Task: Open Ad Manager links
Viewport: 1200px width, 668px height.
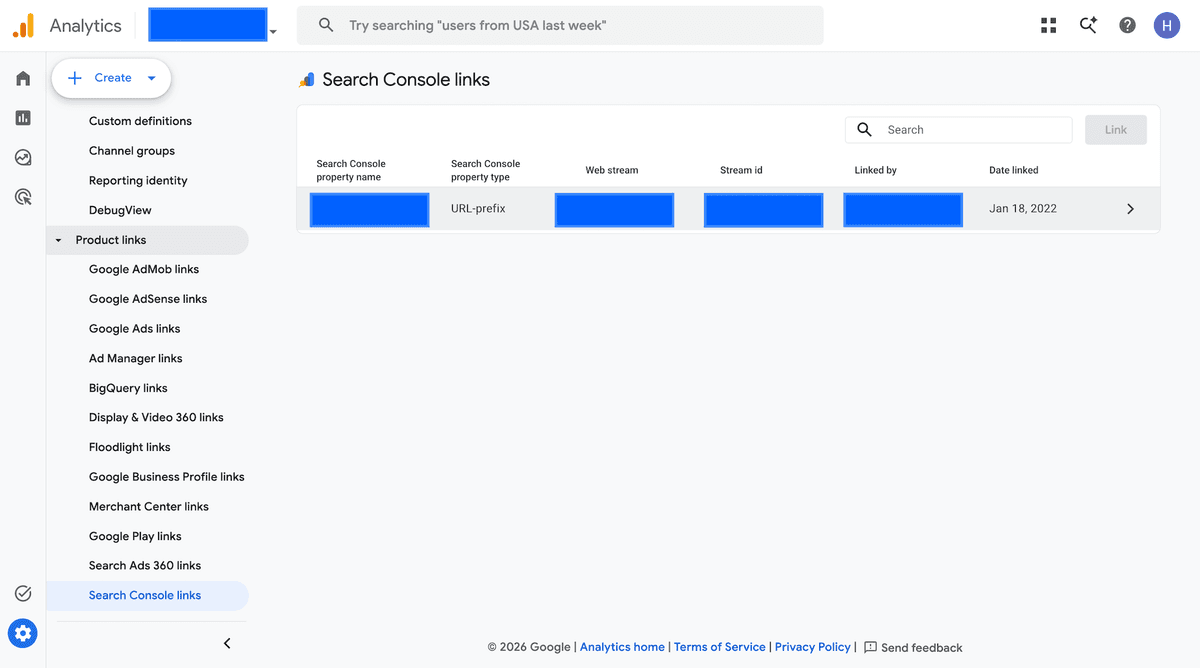Action: pos(136,358)
